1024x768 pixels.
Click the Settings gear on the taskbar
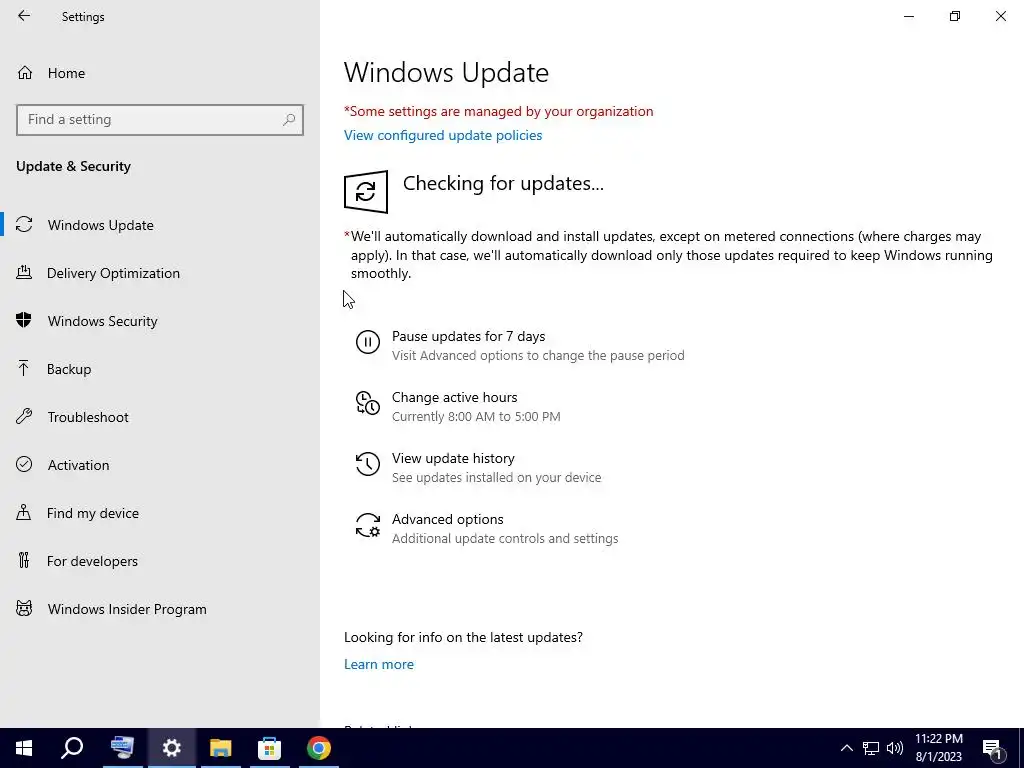coord(171,748)
